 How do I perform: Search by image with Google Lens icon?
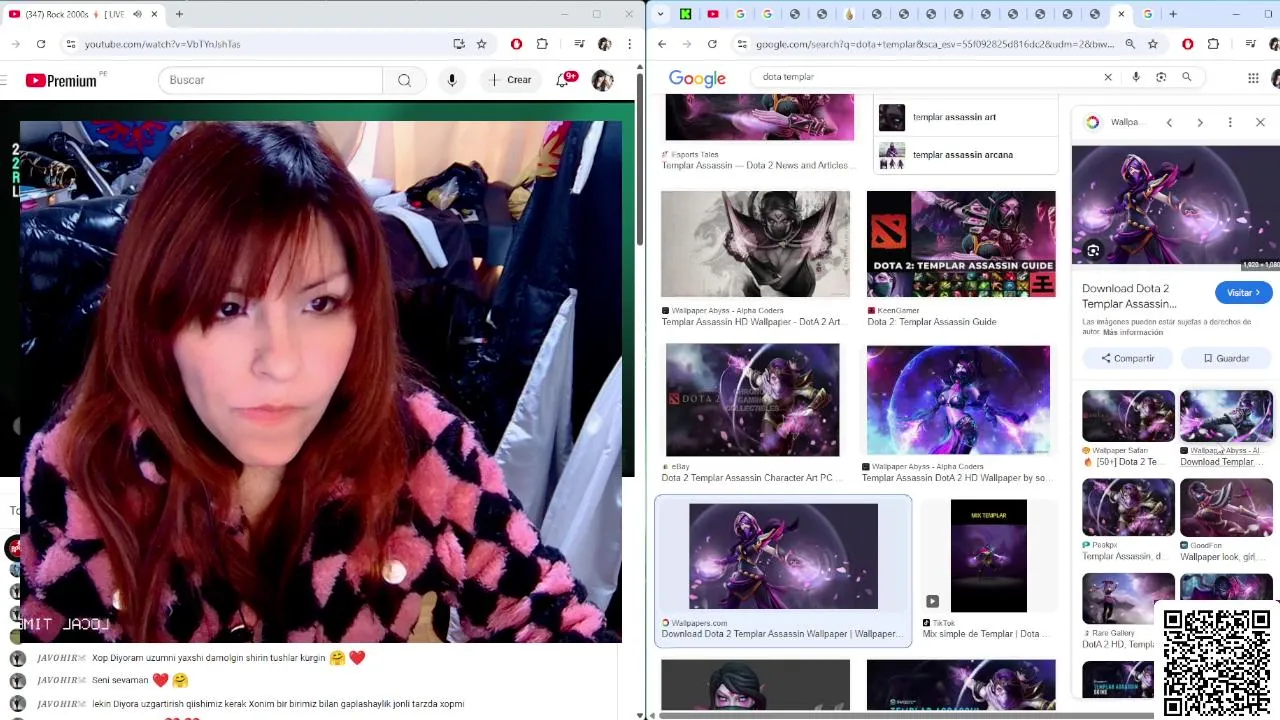[x=1161, y=77]
